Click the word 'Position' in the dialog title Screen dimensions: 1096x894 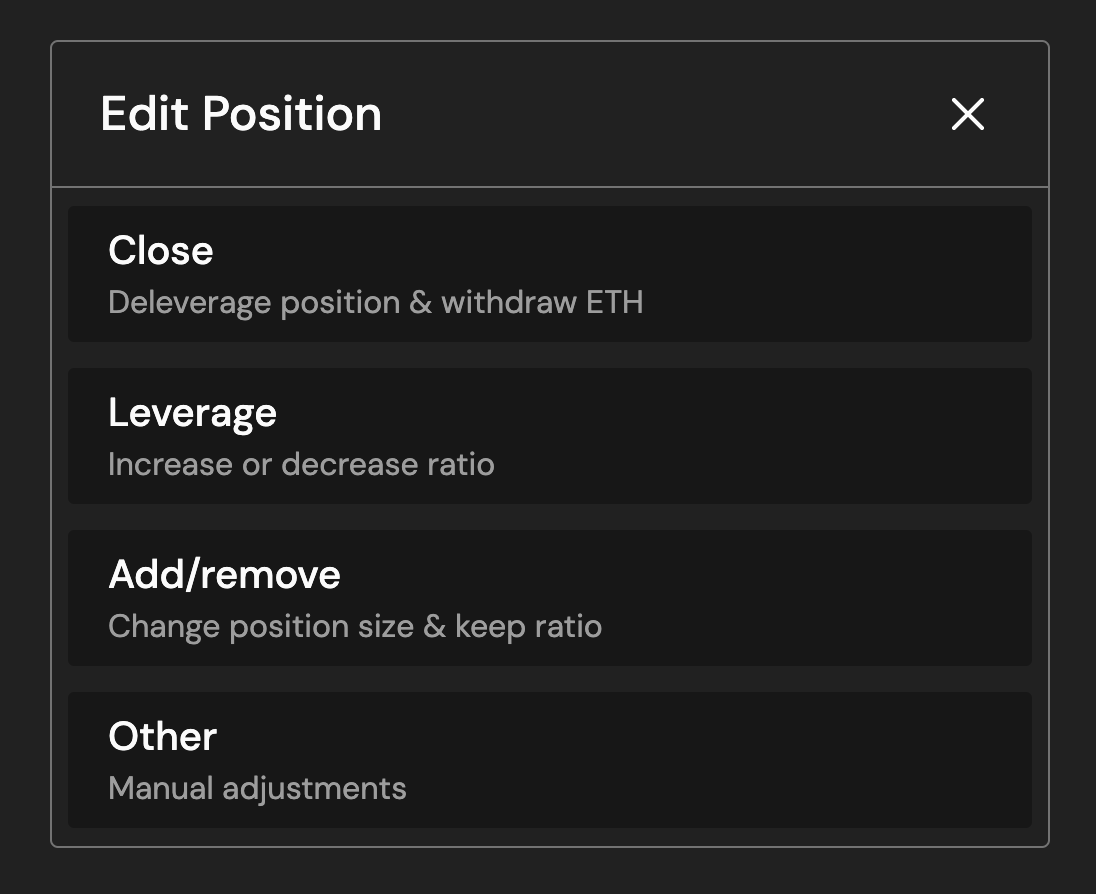(292, 114)
